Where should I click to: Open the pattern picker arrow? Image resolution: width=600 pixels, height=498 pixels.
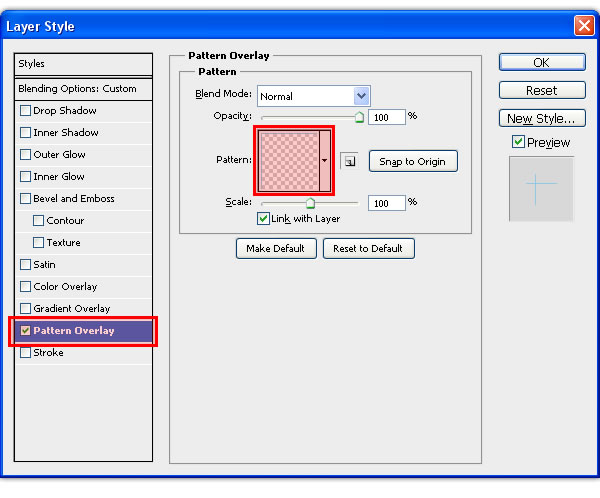(x=325, y=161)
